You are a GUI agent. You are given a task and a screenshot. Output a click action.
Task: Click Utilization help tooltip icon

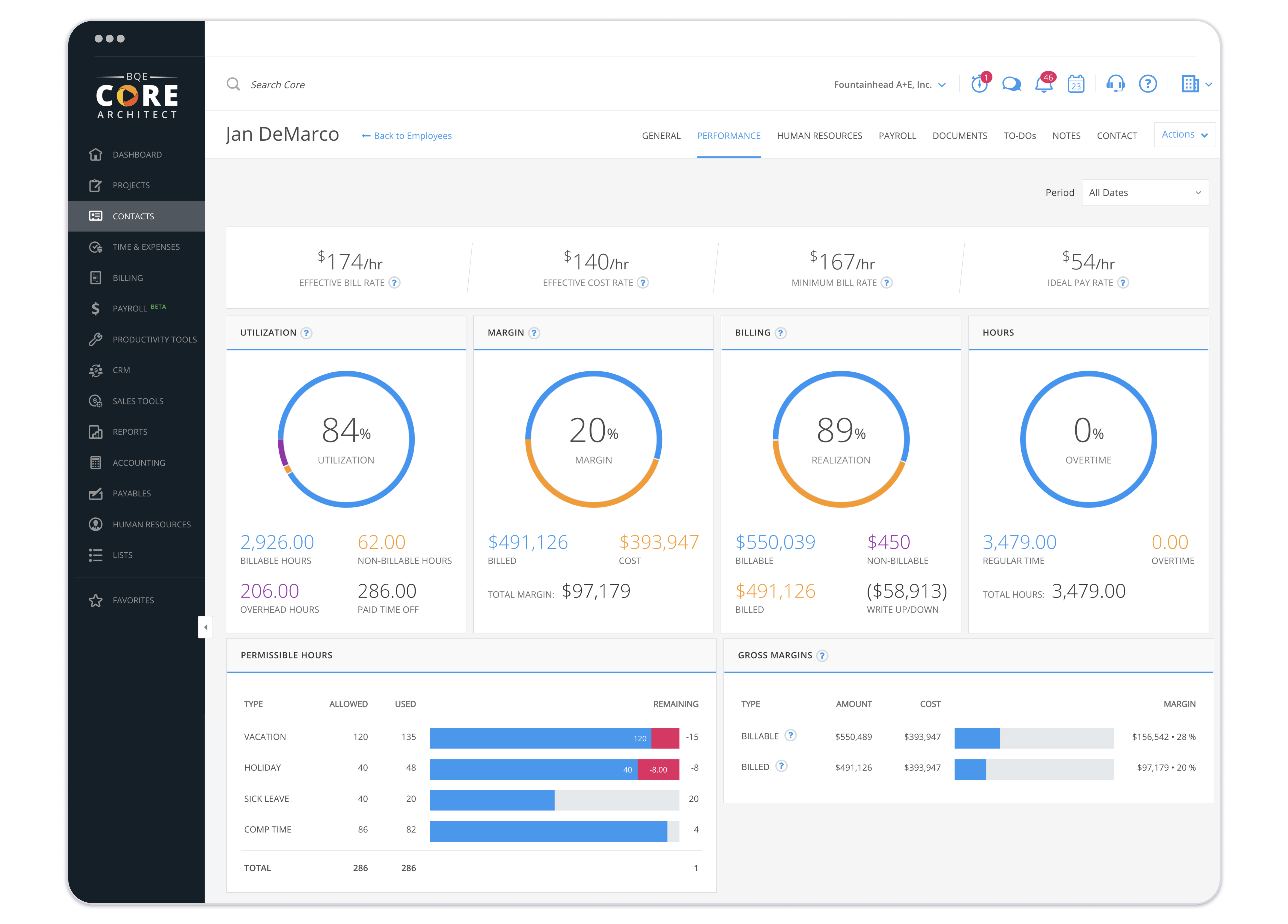tap(306, 333)
